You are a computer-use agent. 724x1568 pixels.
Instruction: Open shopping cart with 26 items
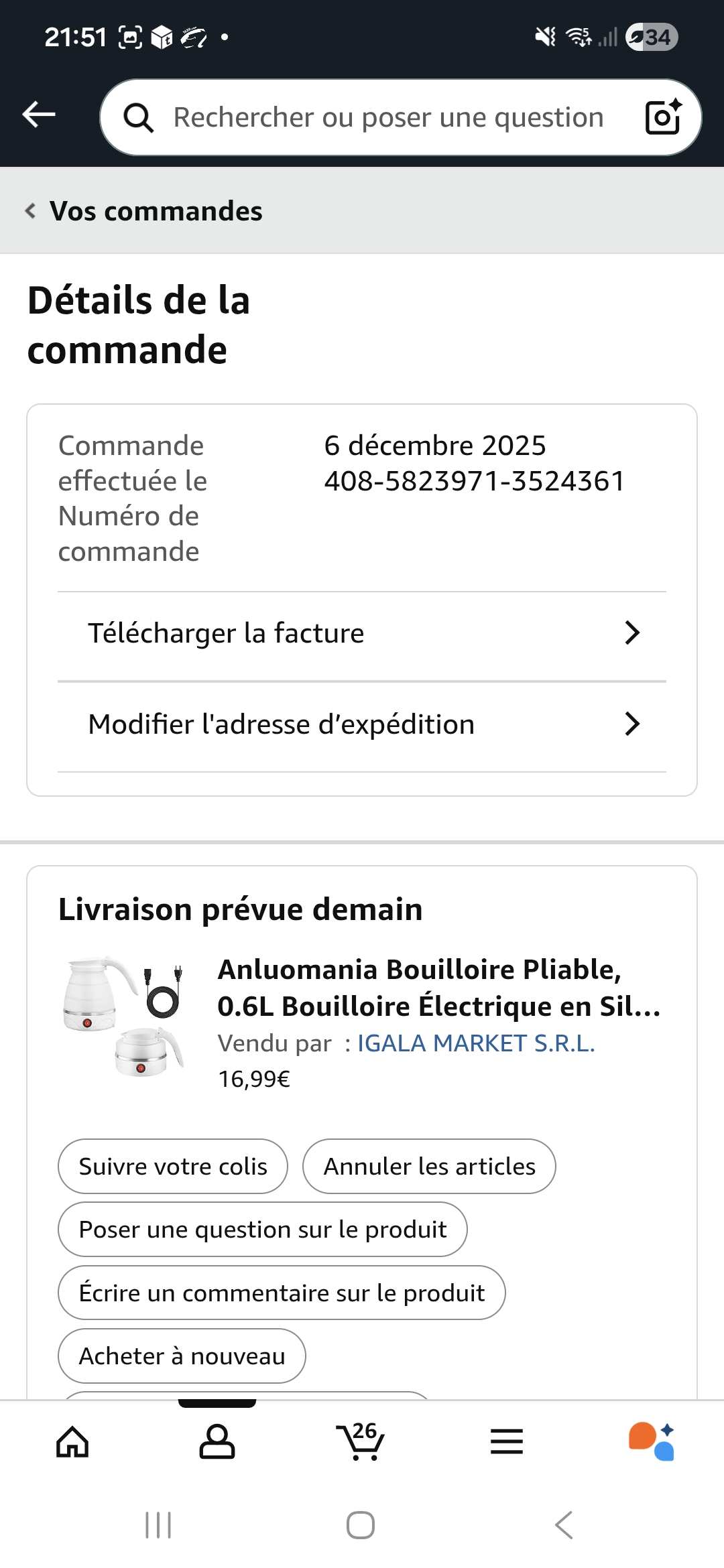[x=361, y=1441]
